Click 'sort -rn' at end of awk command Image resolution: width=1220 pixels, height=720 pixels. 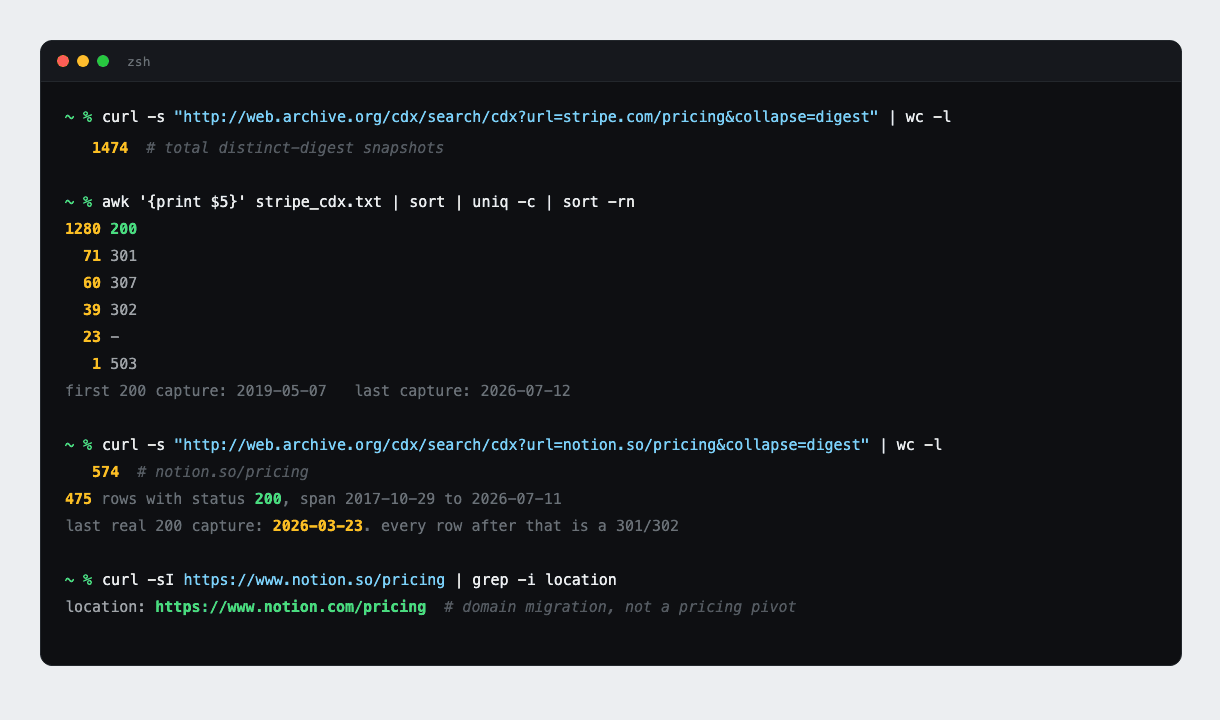point(599,202)
